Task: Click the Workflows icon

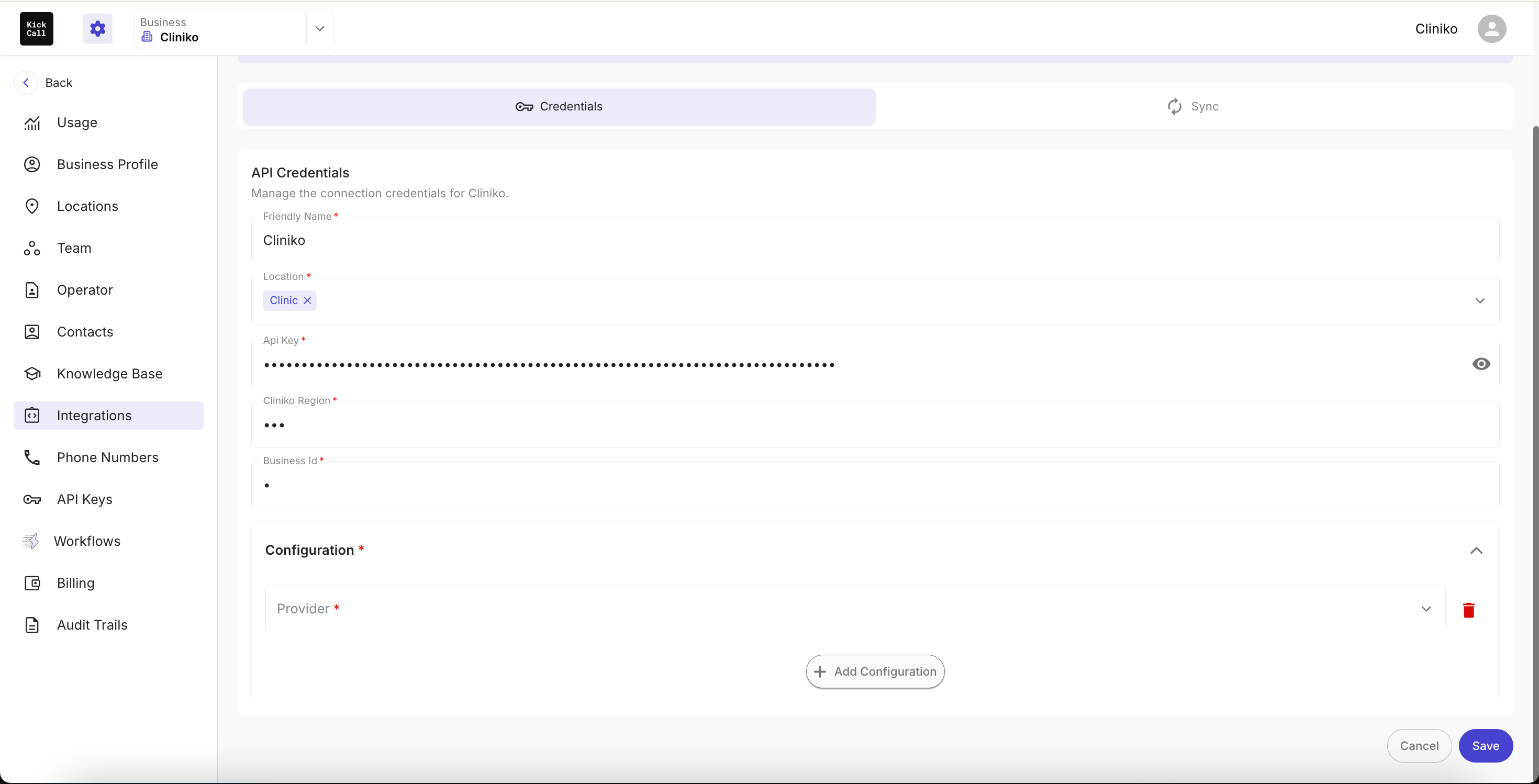Action: (x=30, y=541)
